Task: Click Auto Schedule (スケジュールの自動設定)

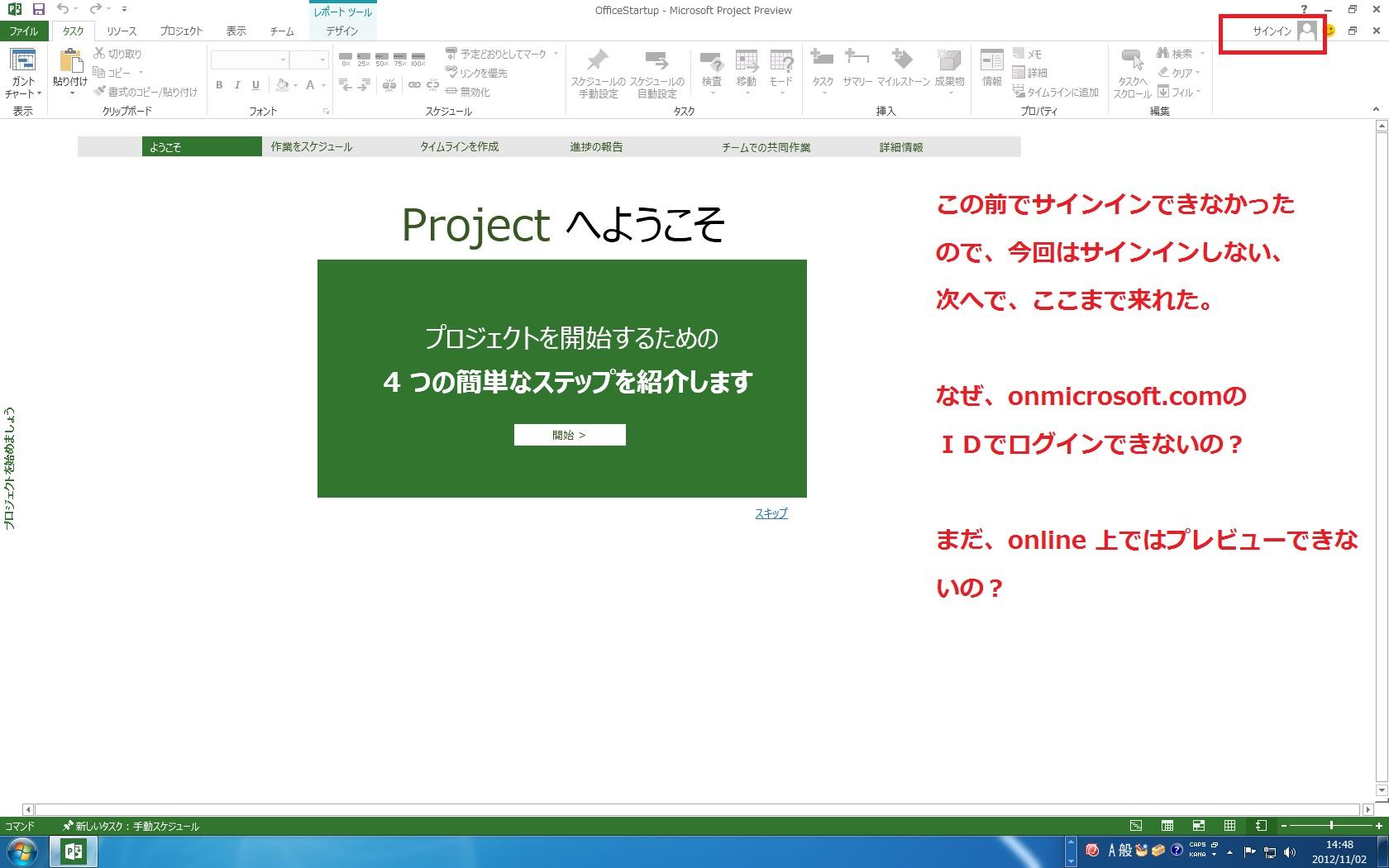Action: click(657, 74)
